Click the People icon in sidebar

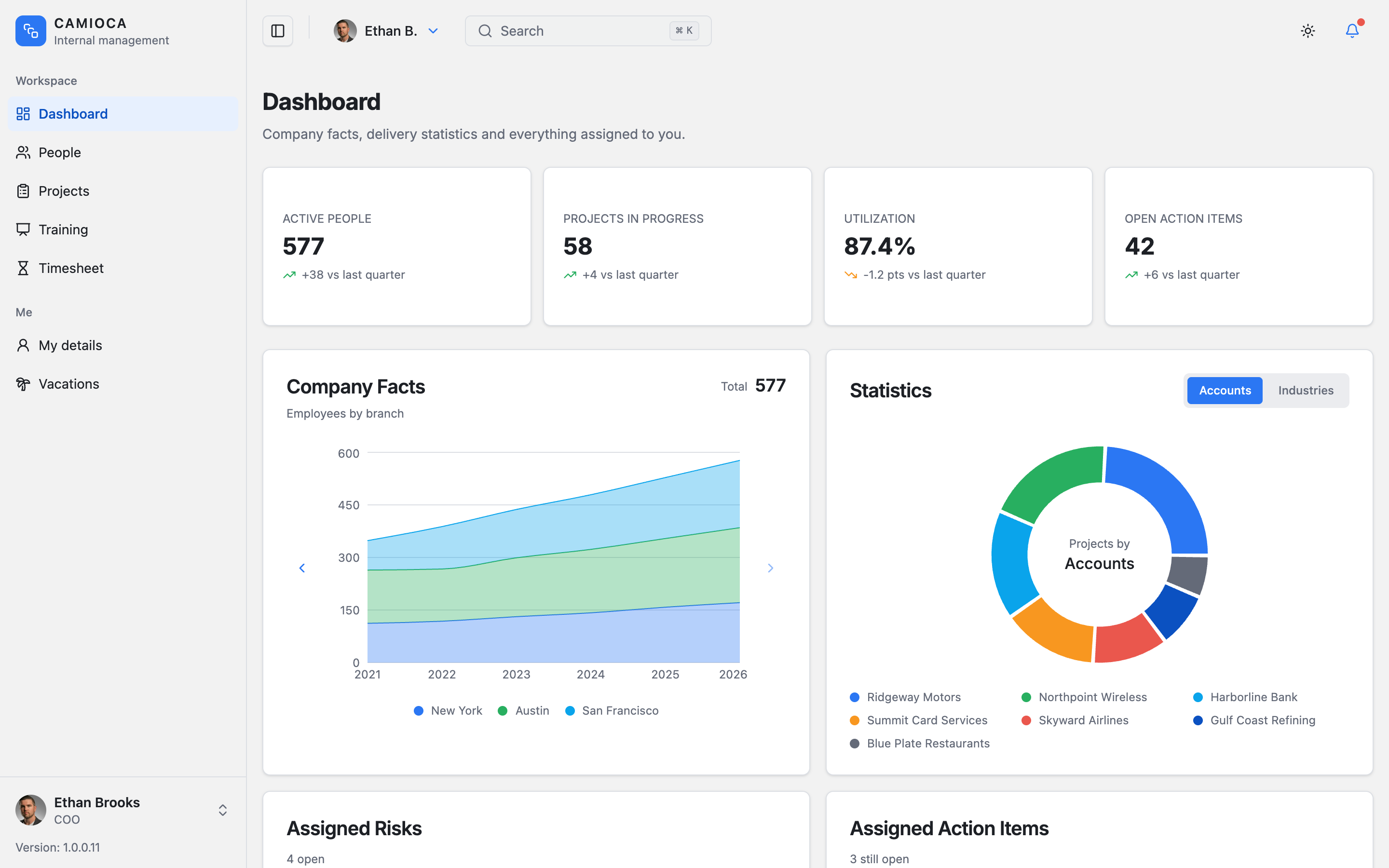point(23,152)
